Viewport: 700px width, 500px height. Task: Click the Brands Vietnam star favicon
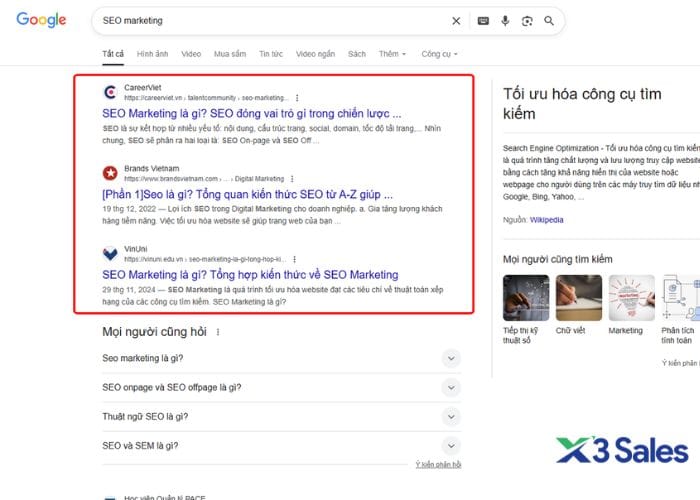coord(110,173)
